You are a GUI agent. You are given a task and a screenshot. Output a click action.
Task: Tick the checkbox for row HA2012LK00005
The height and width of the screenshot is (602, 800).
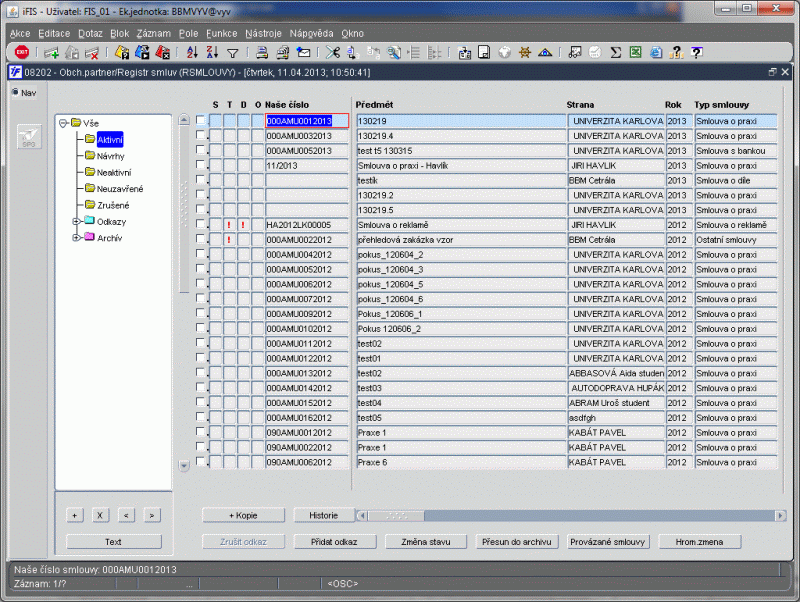200,225
